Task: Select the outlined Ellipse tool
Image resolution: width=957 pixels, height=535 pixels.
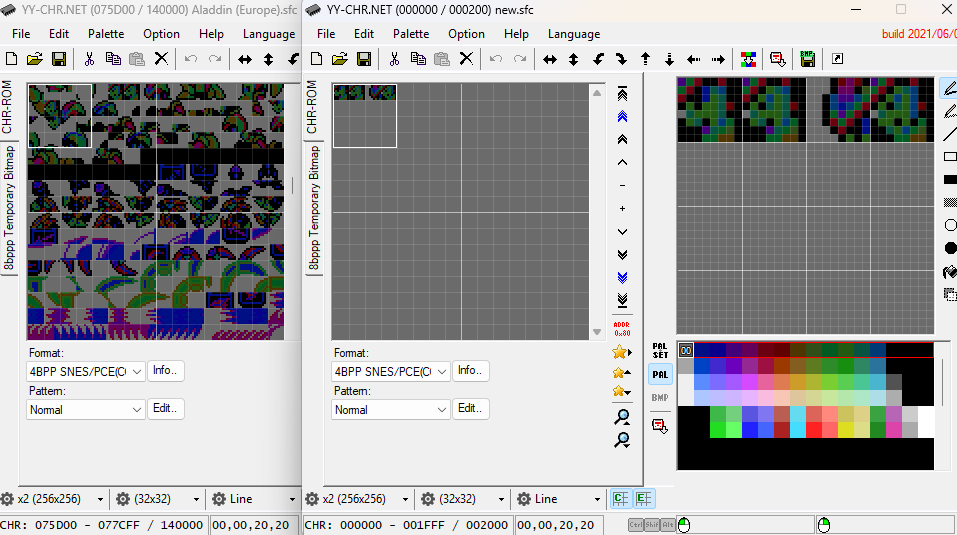Action: tap(950, 225)
